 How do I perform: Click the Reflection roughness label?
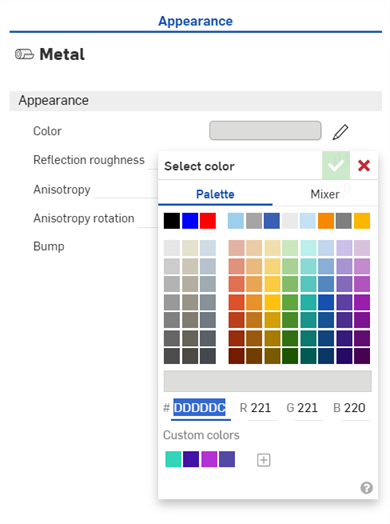click(x=89, y=160)
